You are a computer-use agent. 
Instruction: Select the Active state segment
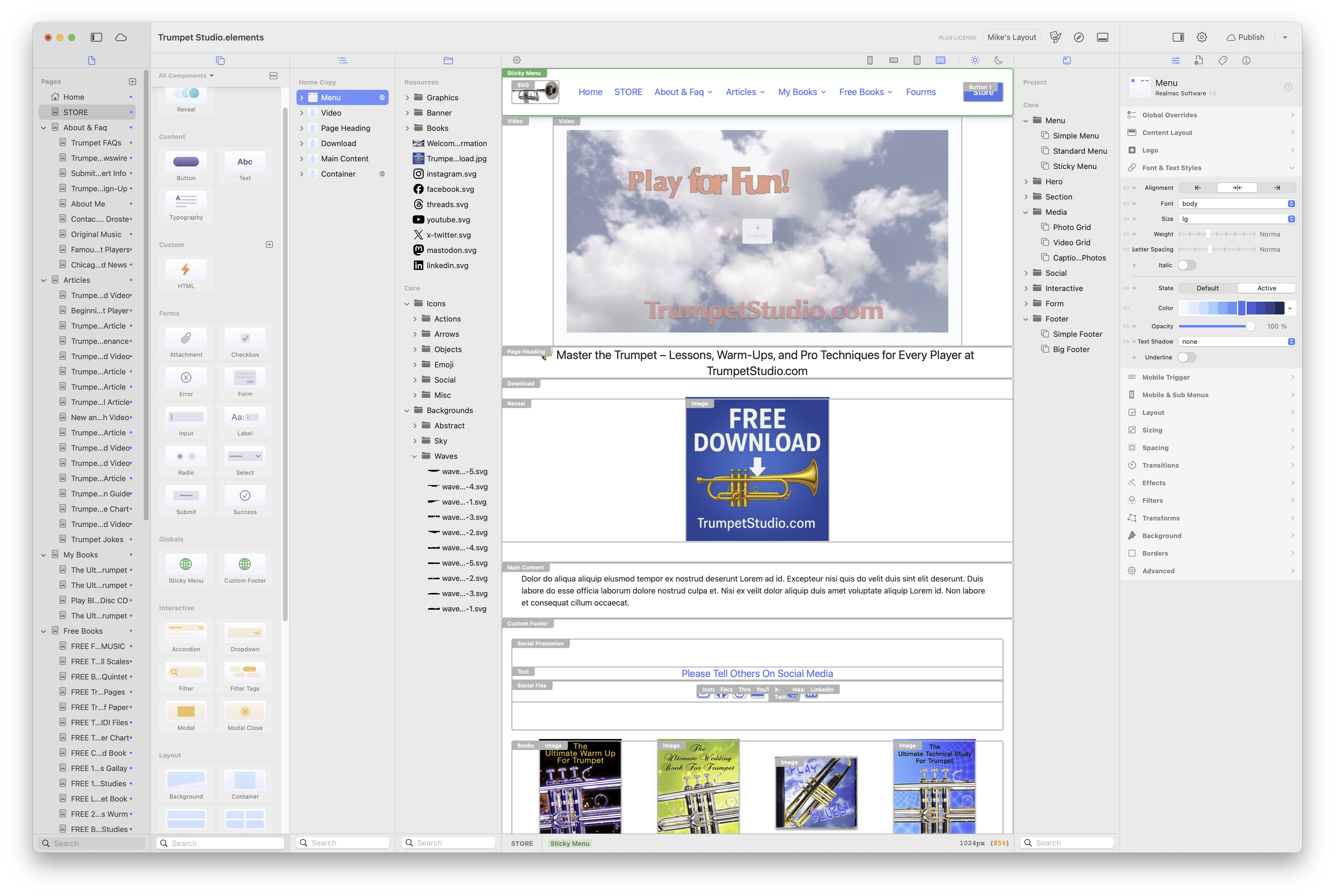click(x=1266, y=288)
